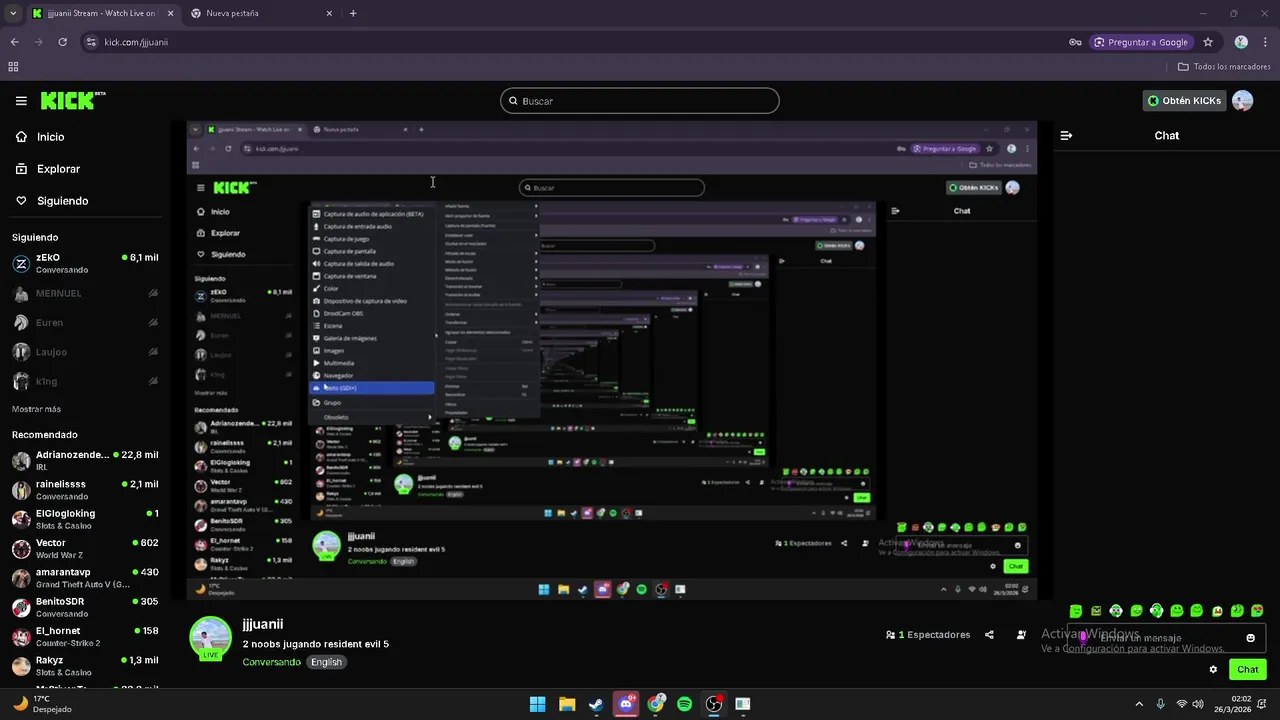The width and height of the screenshot is (1280, 720).
Task: Open the Chrome apps grid icon
Action: coord(13,67)
